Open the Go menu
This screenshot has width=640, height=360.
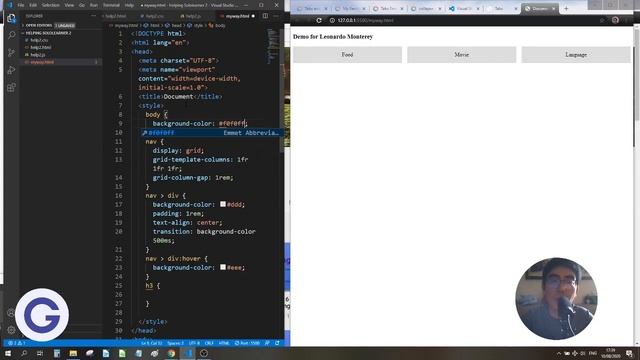(82, 5)
